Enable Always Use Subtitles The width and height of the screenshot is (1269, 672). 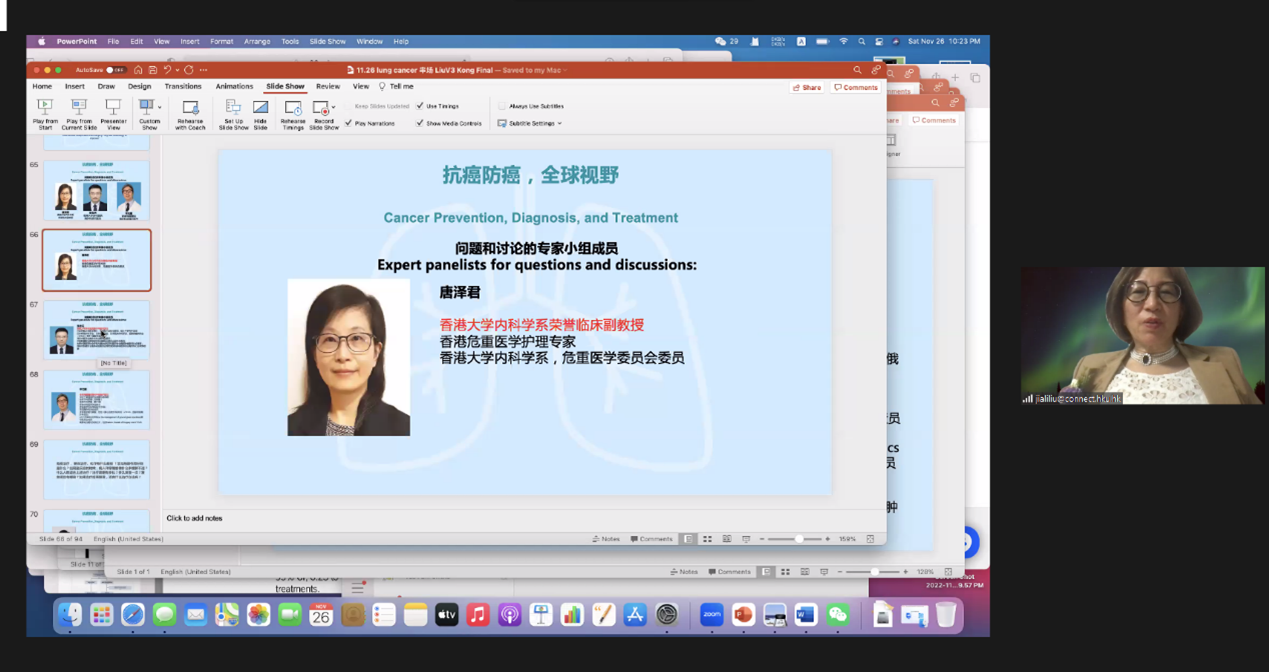[x=502, y=106]
